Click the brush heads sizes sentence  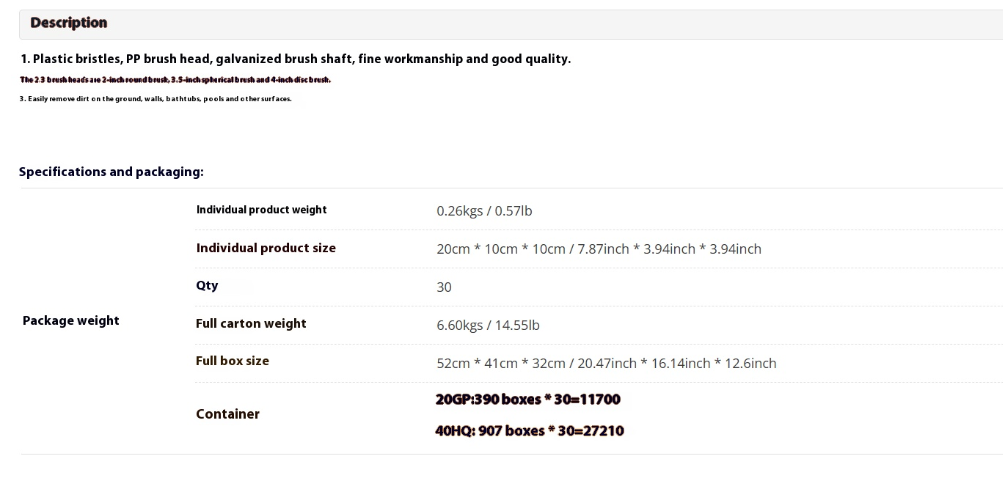(x=176, y=80)
